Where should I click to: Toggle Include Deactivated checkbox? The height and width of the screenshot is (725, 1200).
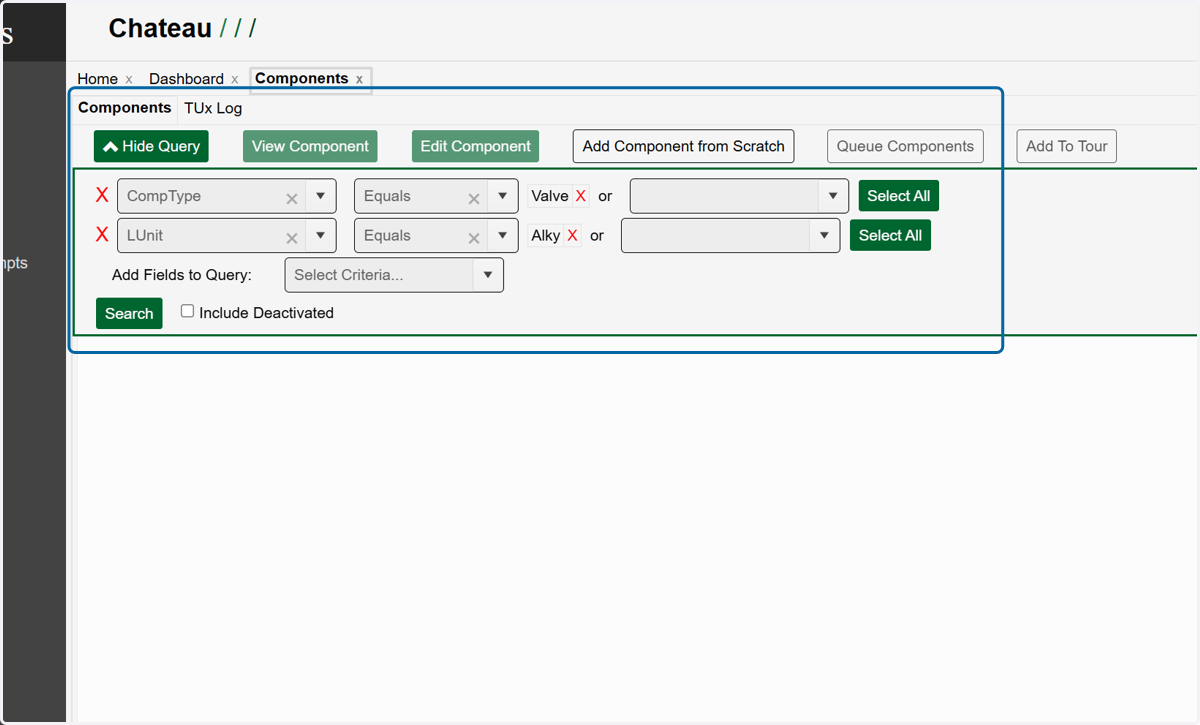coord(187,312)
